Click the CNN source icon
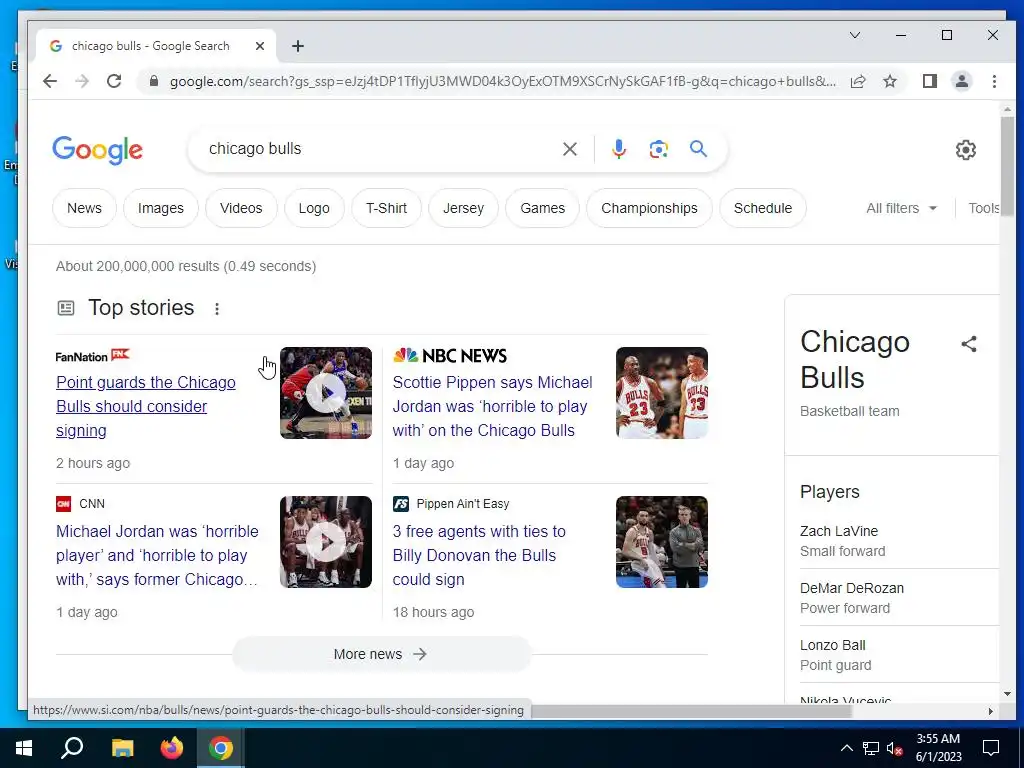The width and height of the screenshot is (1024, 768). 63,504
